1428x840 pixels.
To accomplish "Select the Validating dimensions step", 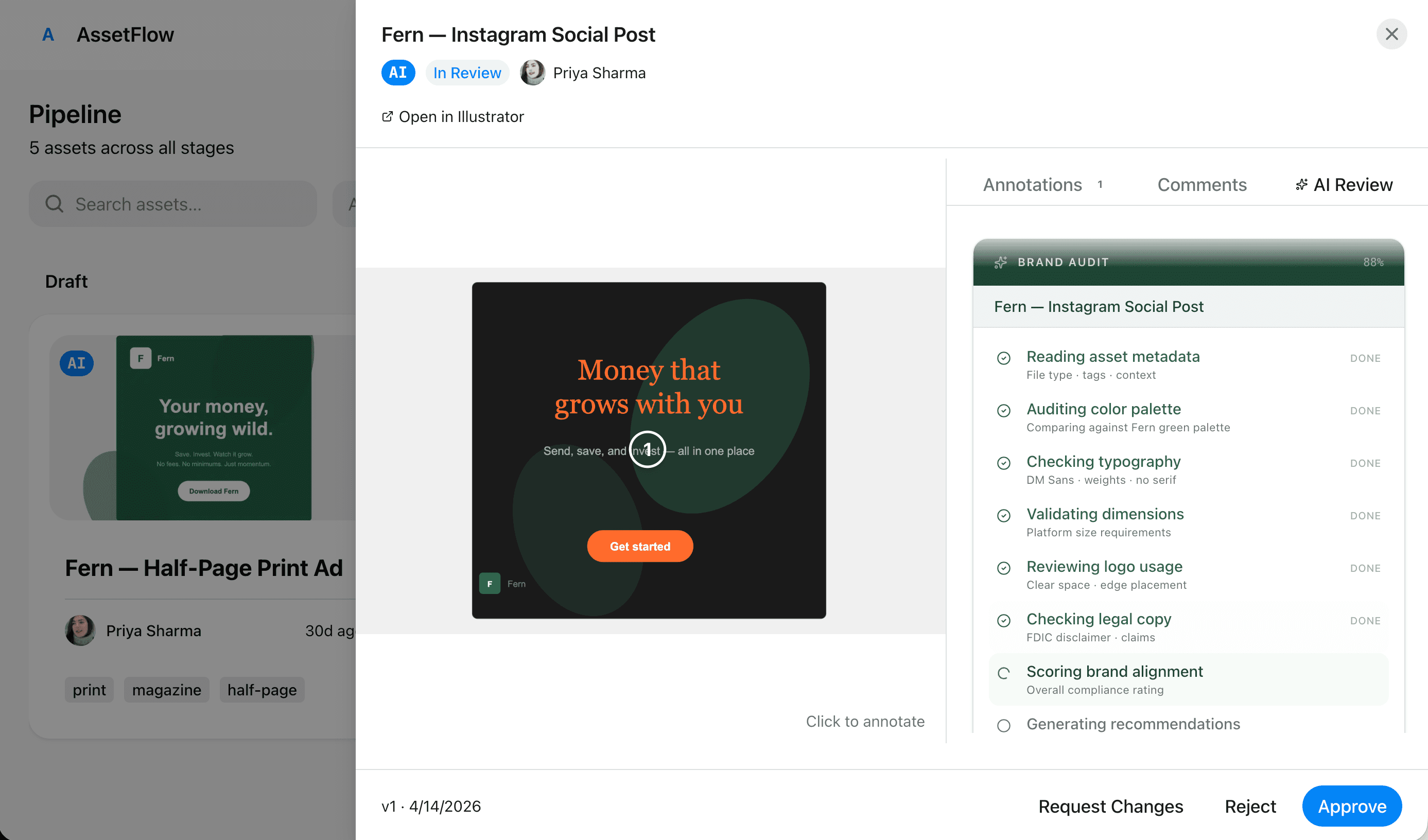I will (x=1188, y=522).
